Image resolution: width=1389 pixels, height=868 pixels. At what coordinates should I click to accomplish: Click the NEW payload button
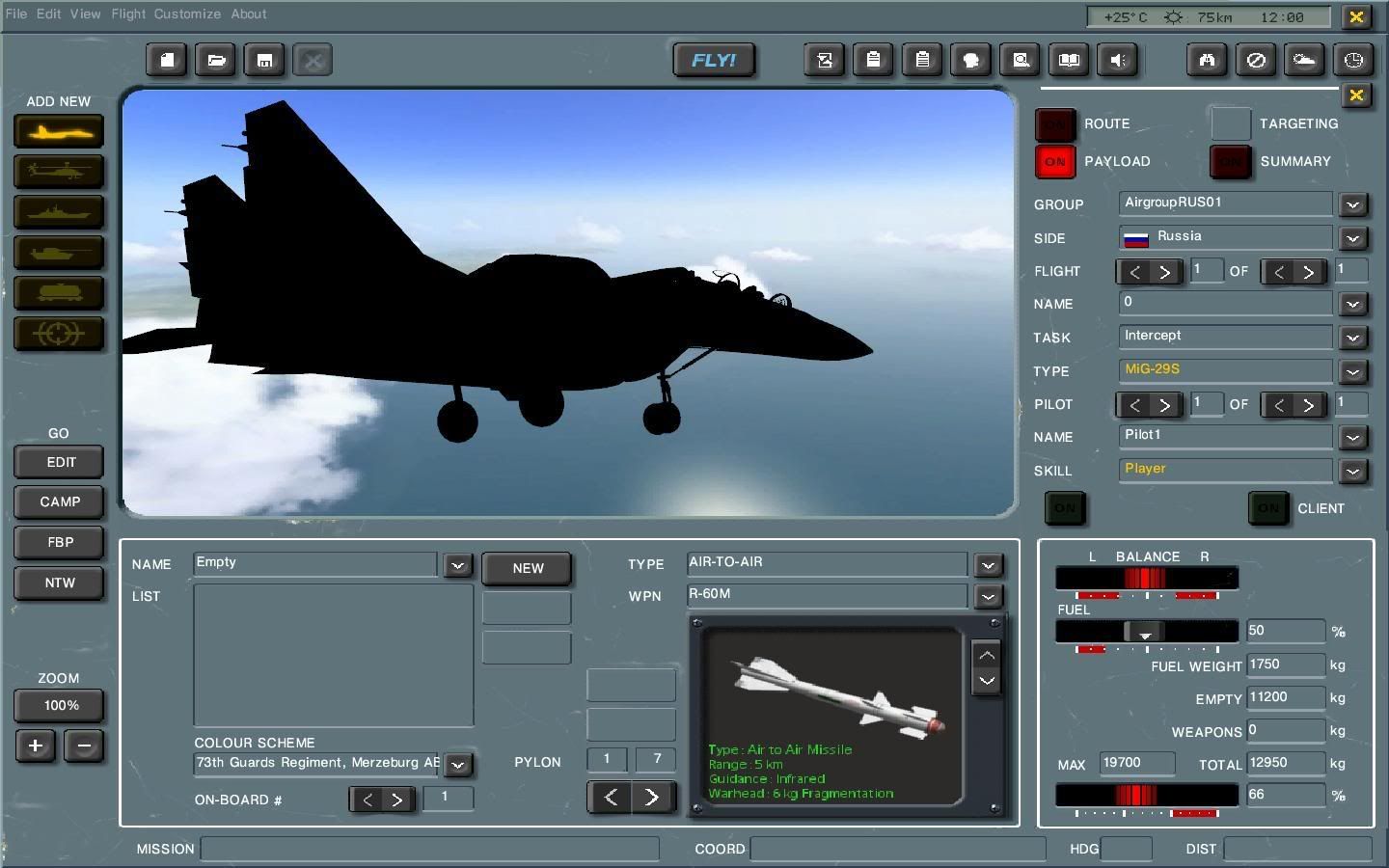(527, 568)
